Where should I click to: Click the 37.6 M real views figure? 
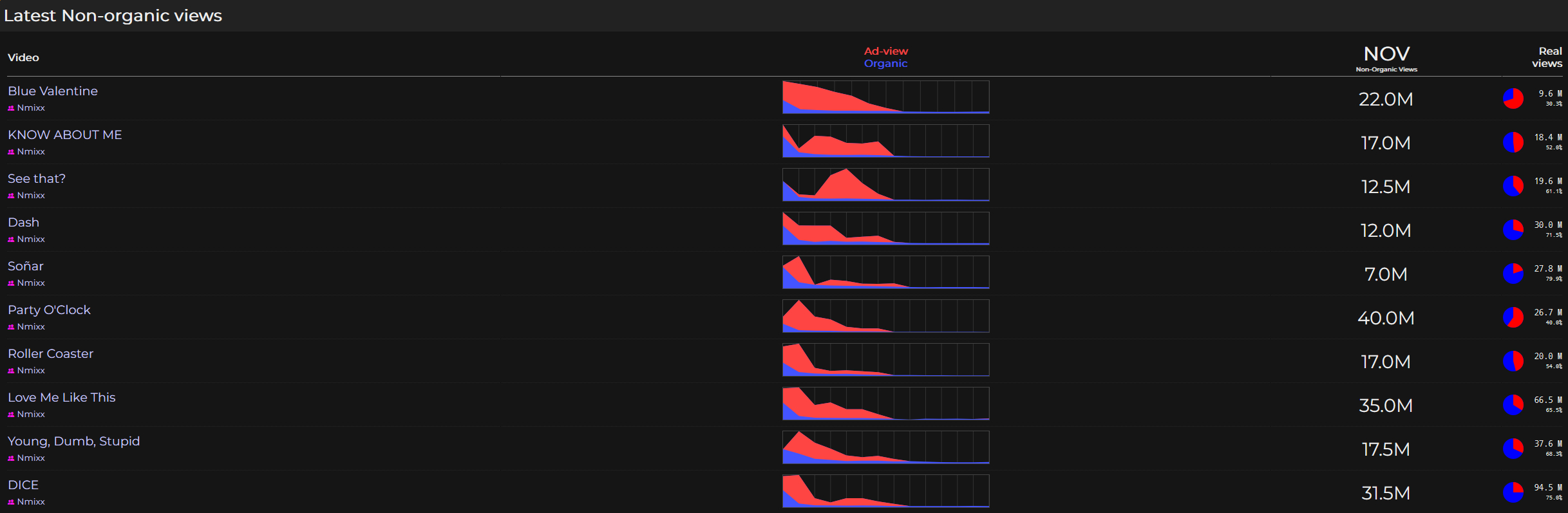click(x=1549, y=444)
